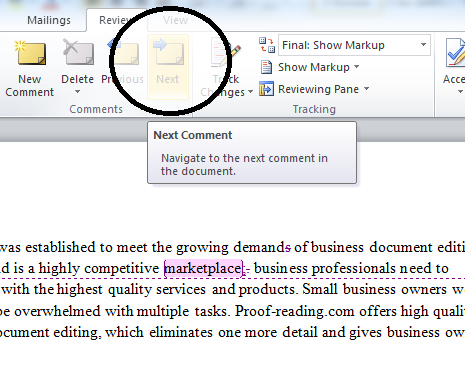Click the Show Markup document icon
Image resolution: width=465 pixels, height=370 pixels.
(266, 67)
